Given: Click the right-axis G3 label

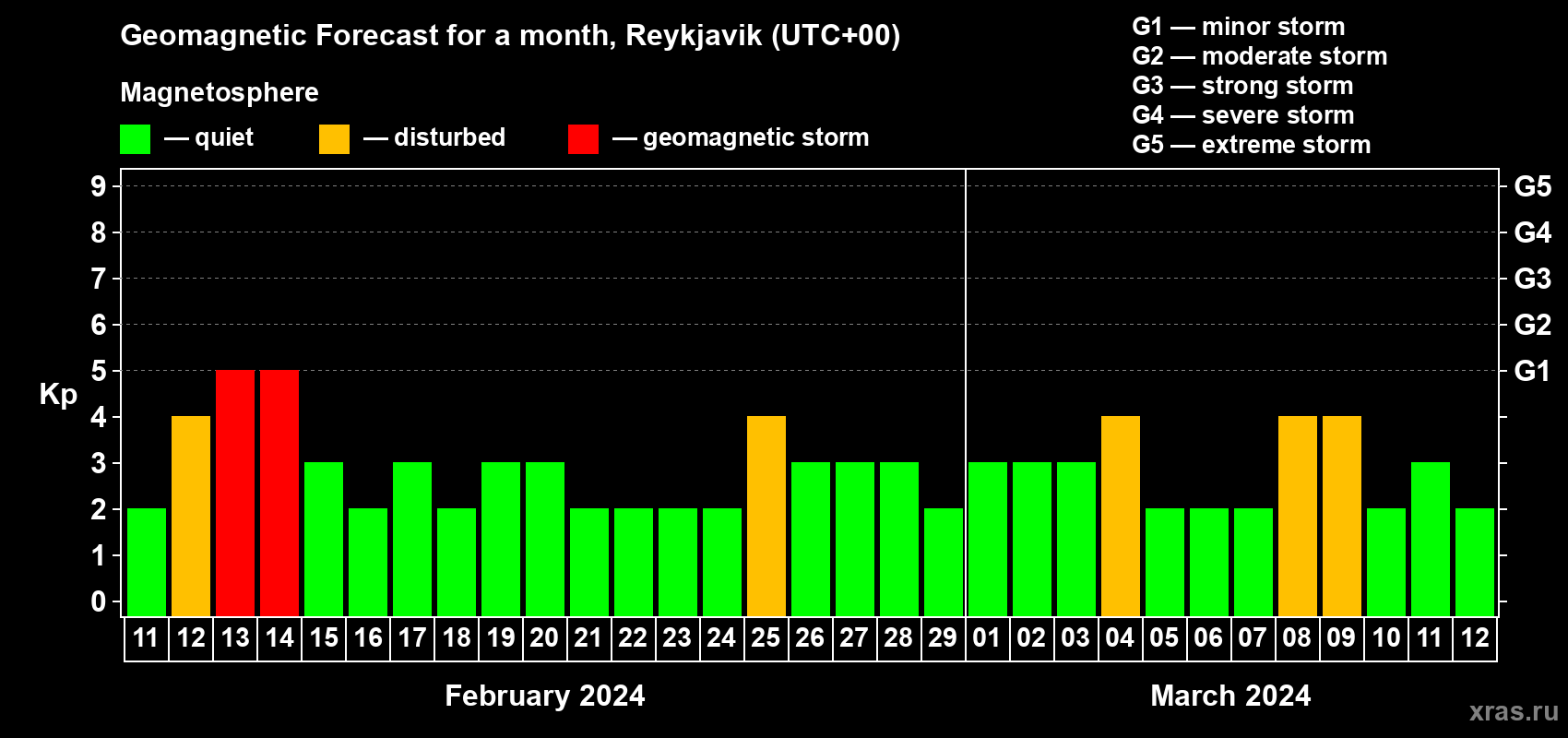Looking at the screenshot, I should point(1533,279).
